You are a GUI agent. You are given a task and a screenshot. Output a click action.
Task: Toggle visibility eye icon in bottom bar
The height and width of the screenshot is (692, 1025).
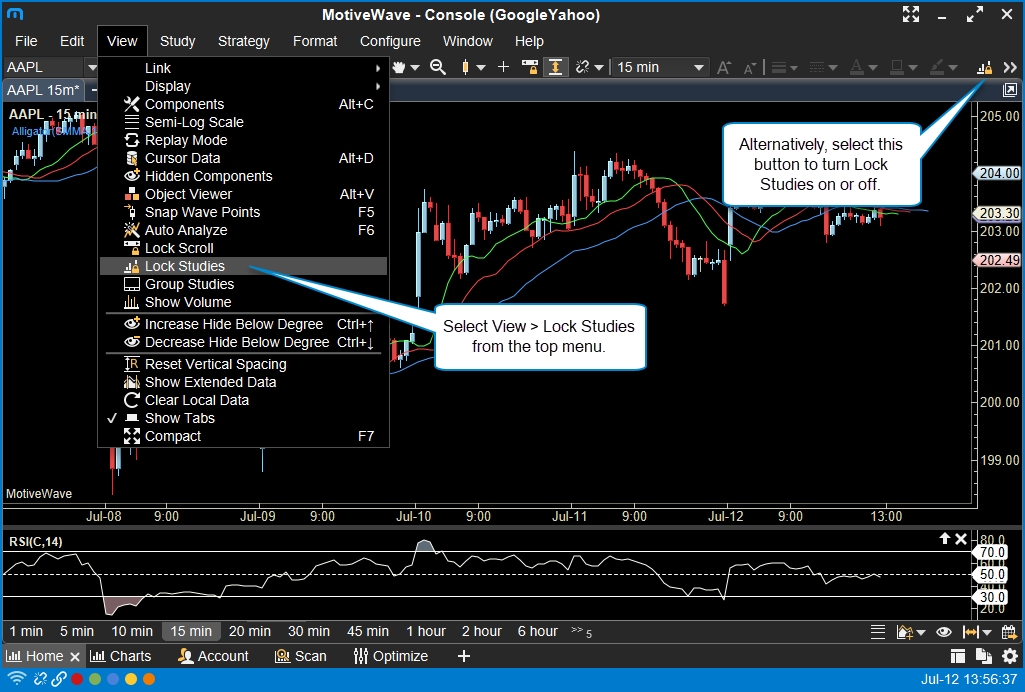[x=943, y=631]
